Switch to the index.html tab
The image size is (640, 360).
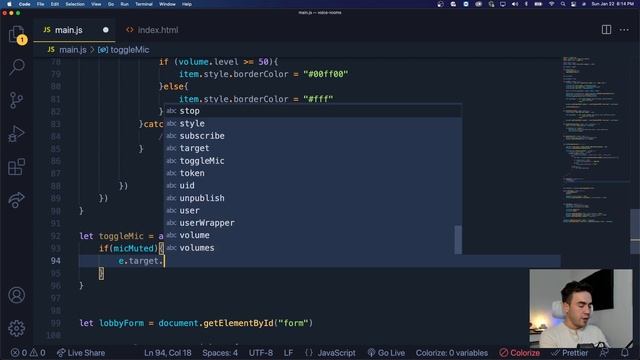tap(153, 30)
